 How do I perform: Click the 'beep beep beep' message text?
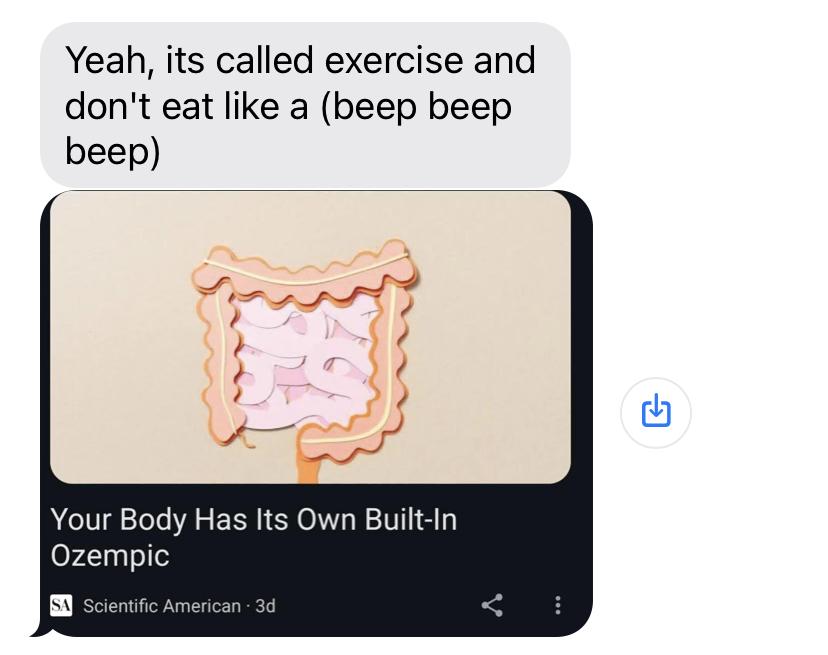tap(288, 129)
